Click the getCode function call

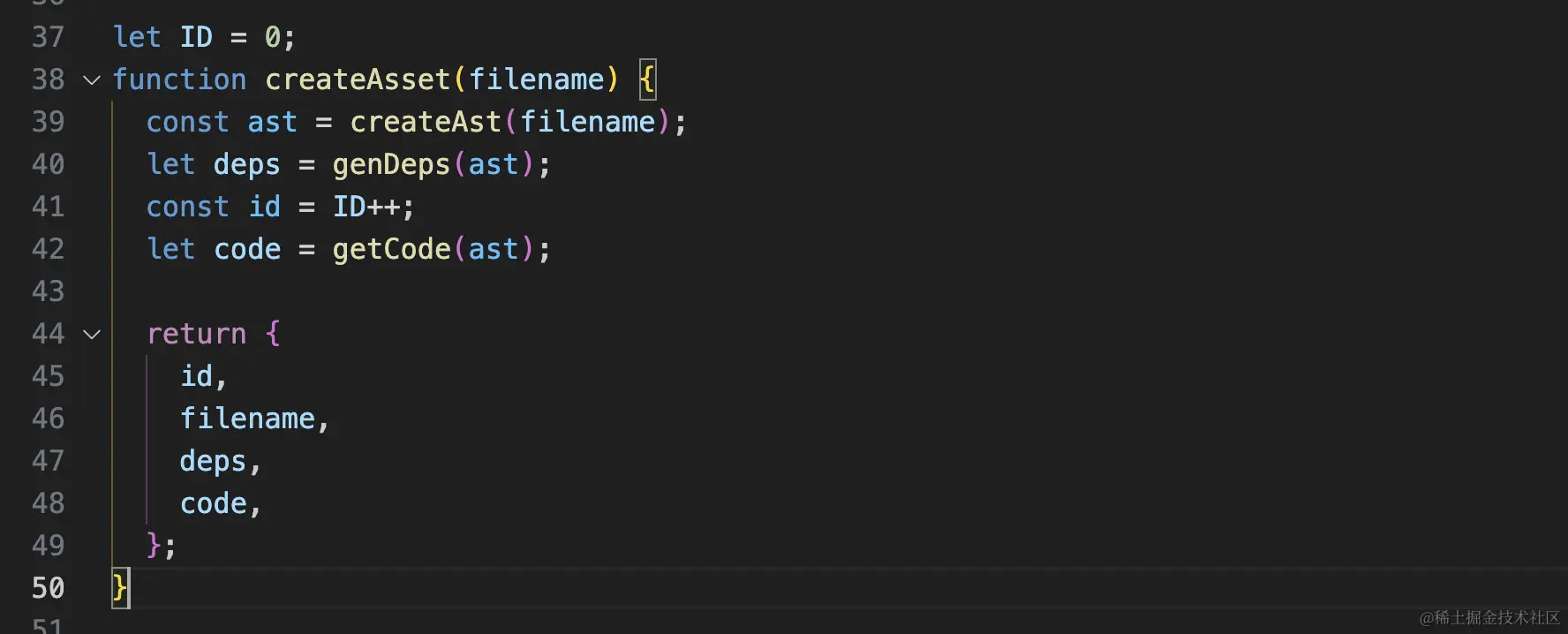391,249
